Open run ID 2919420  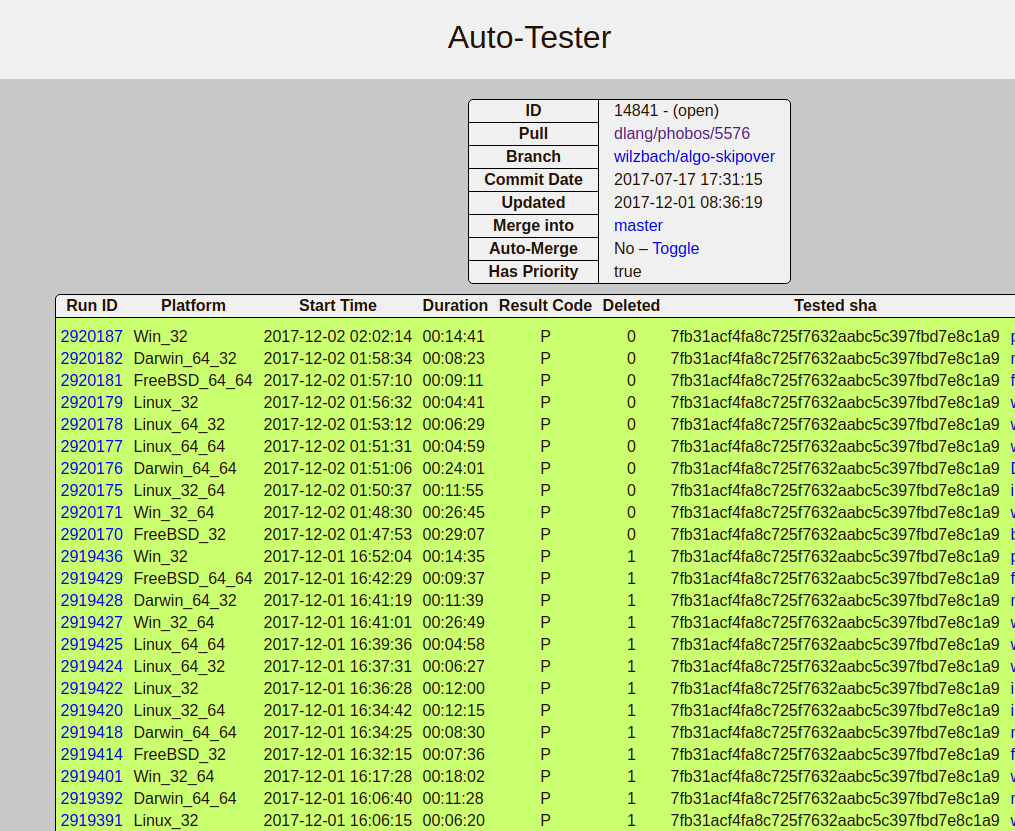tap(92, 711)
